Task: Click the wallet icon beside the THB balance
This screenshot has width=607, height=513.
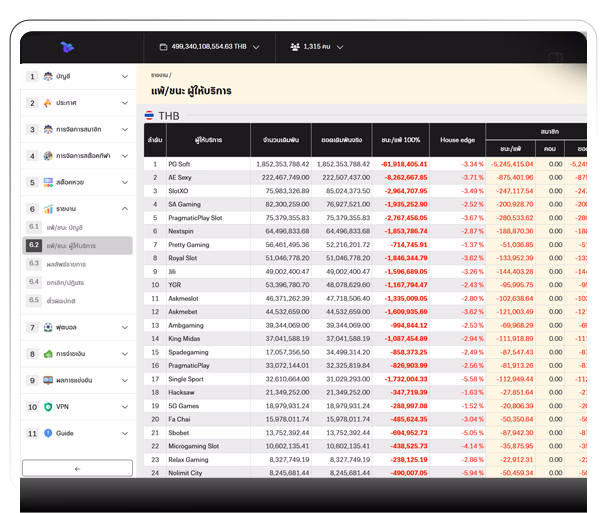Action: click(x=163, y=47)
